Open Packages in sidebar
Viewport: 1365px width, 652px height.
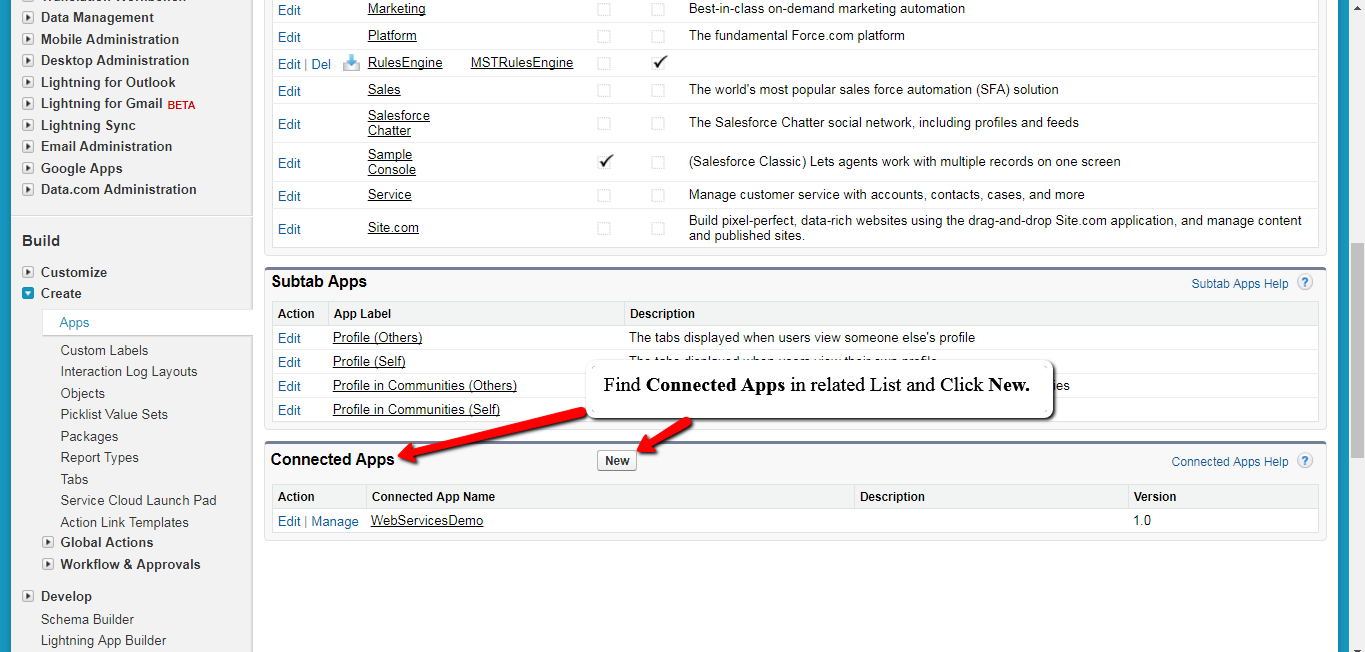[89, 436]
